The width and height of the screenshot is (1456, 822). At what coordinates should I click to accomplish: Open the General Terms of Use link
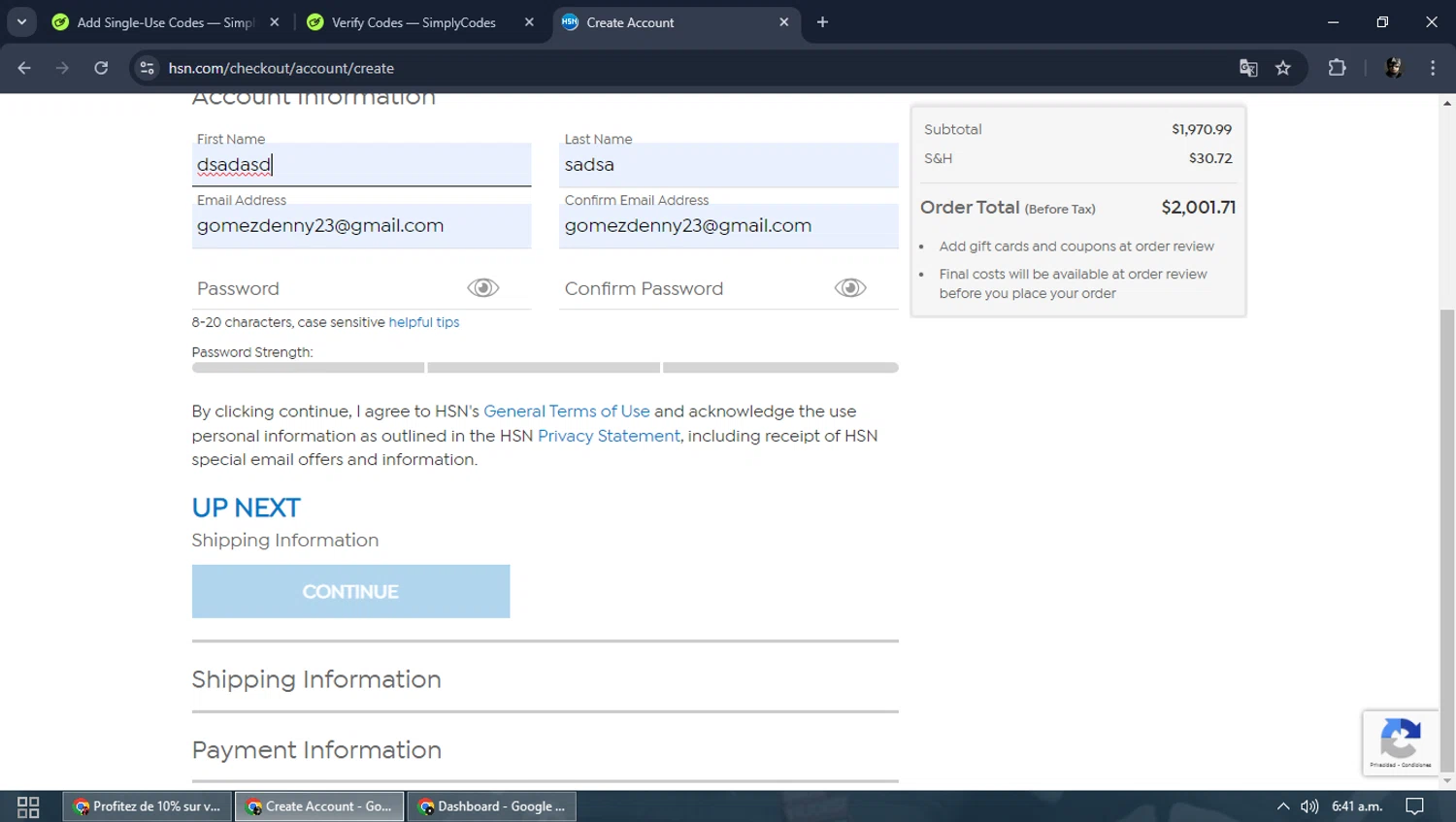pyautogui.click(x=567, y=411)
